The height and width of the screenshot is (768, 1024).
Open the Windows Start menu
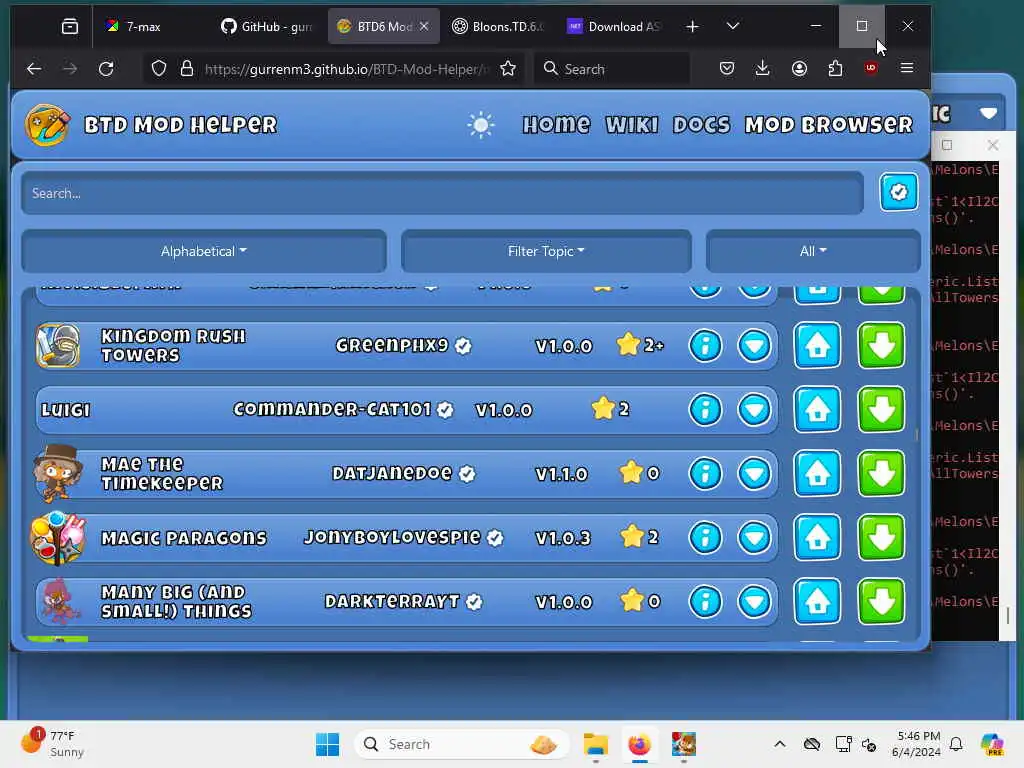tap(327, 744)
